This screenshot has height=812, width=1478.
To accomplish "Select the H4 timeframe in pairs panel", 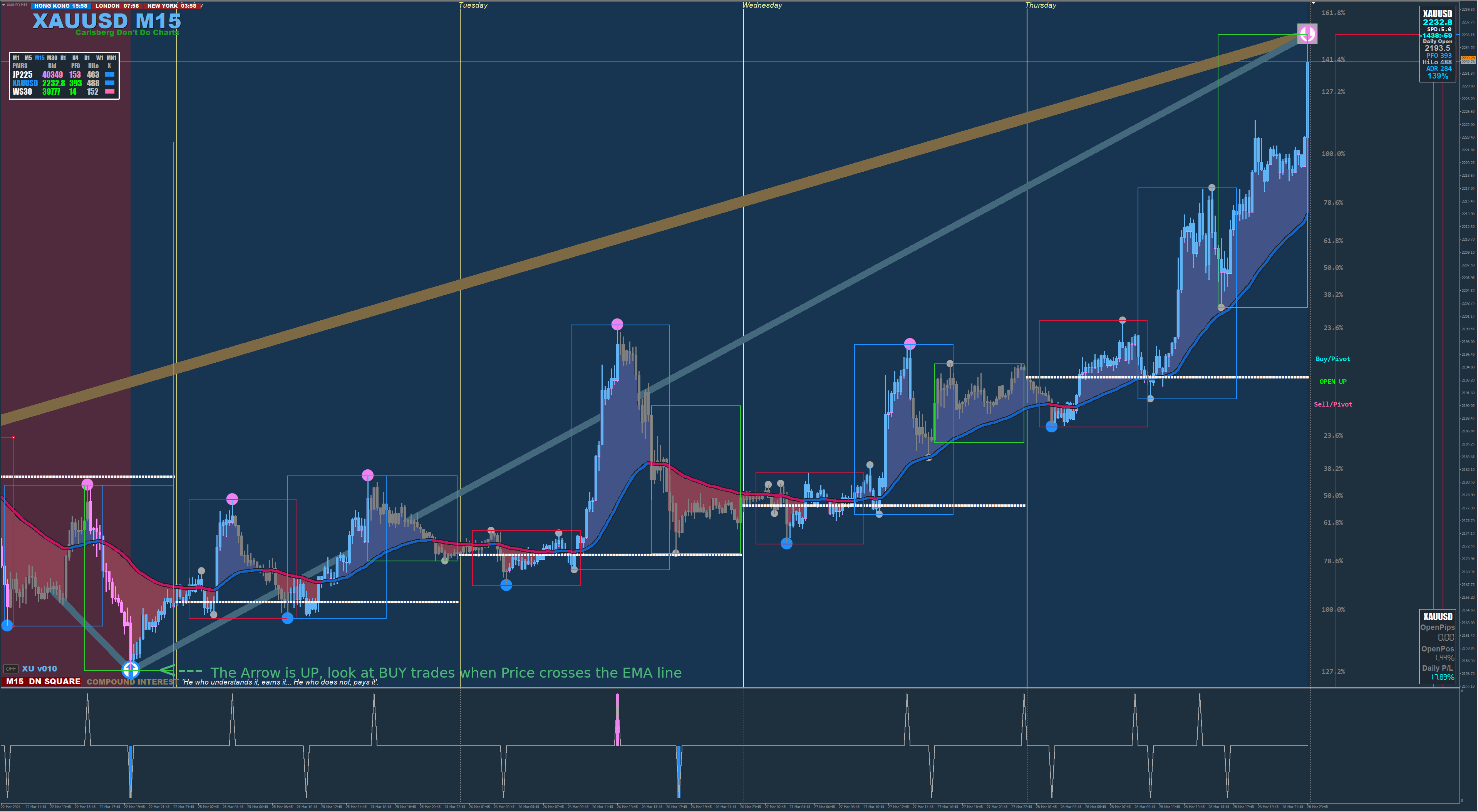I will pyautogui.click(x=75, y=58).
